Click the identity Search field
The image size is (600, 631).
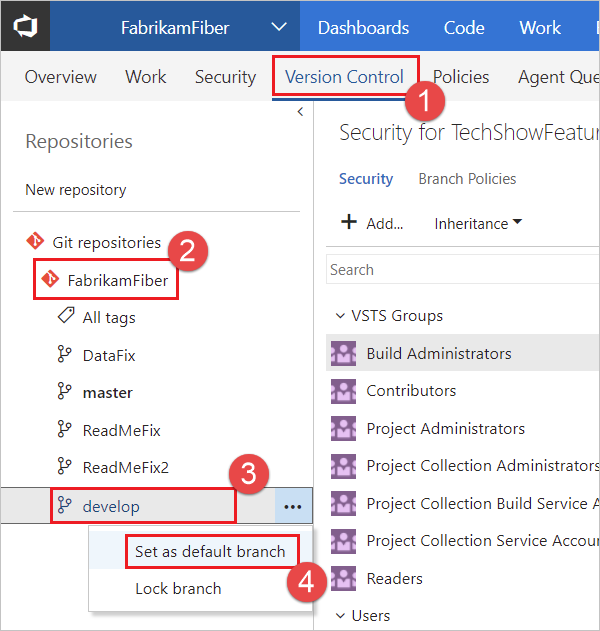tap(462, 270)
